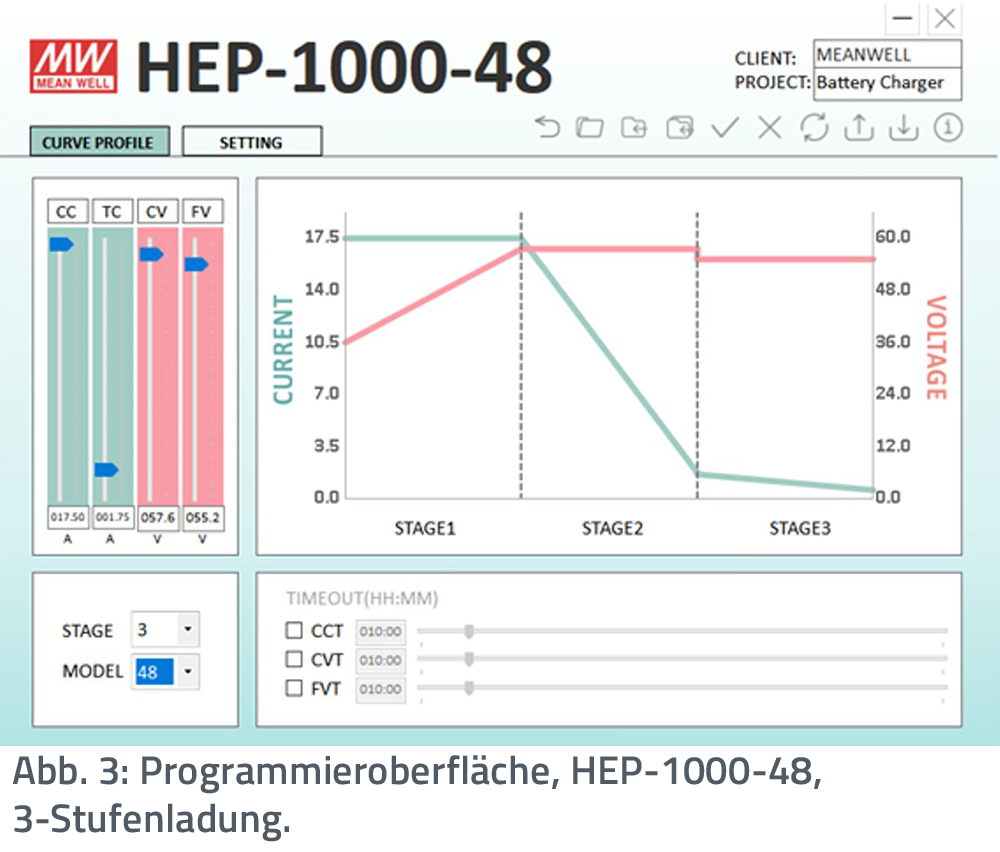Image resolution: width=1000 pixels, height=852 pixels.
Task: Click the open folder icon
Action: (589, 128)
